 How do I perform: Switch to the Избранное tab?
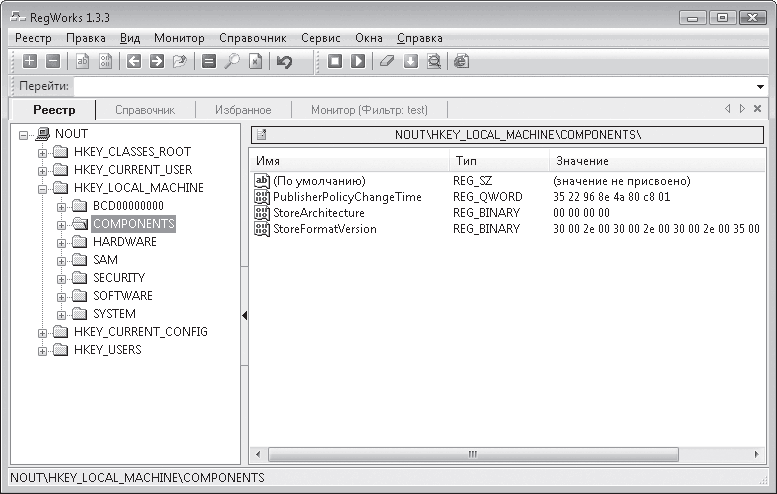[x=243, y=110]
